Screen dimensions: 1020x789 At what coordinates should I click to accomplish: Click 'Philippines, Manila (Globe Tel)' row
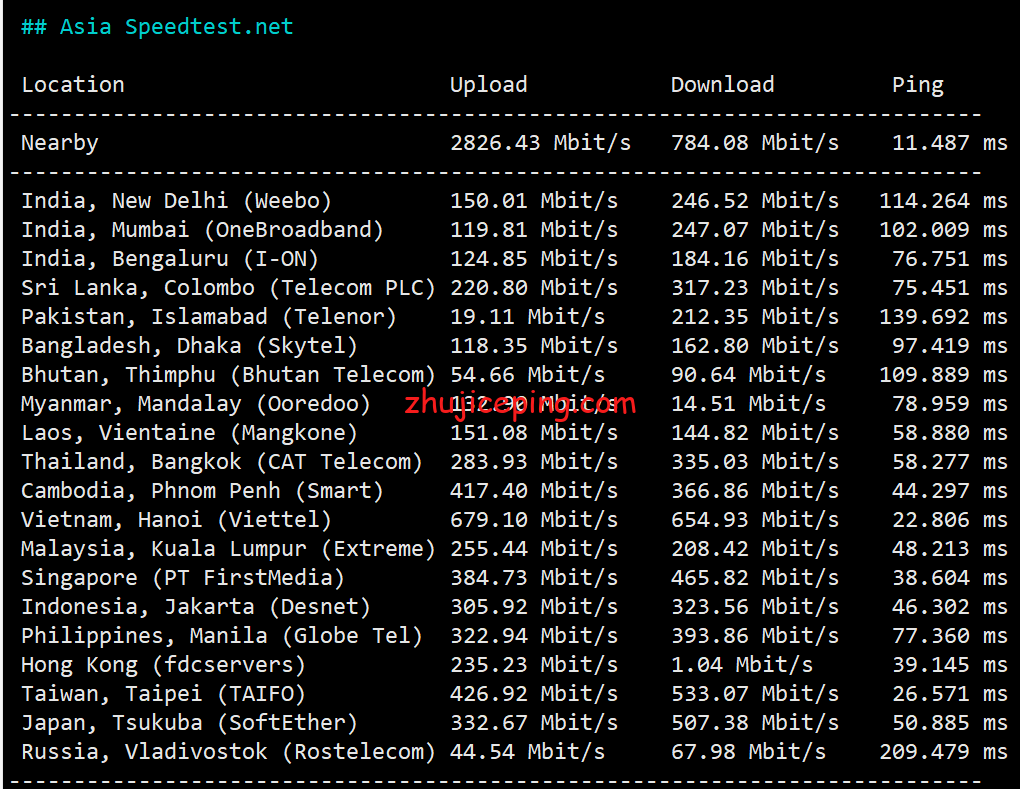point(515,635)
